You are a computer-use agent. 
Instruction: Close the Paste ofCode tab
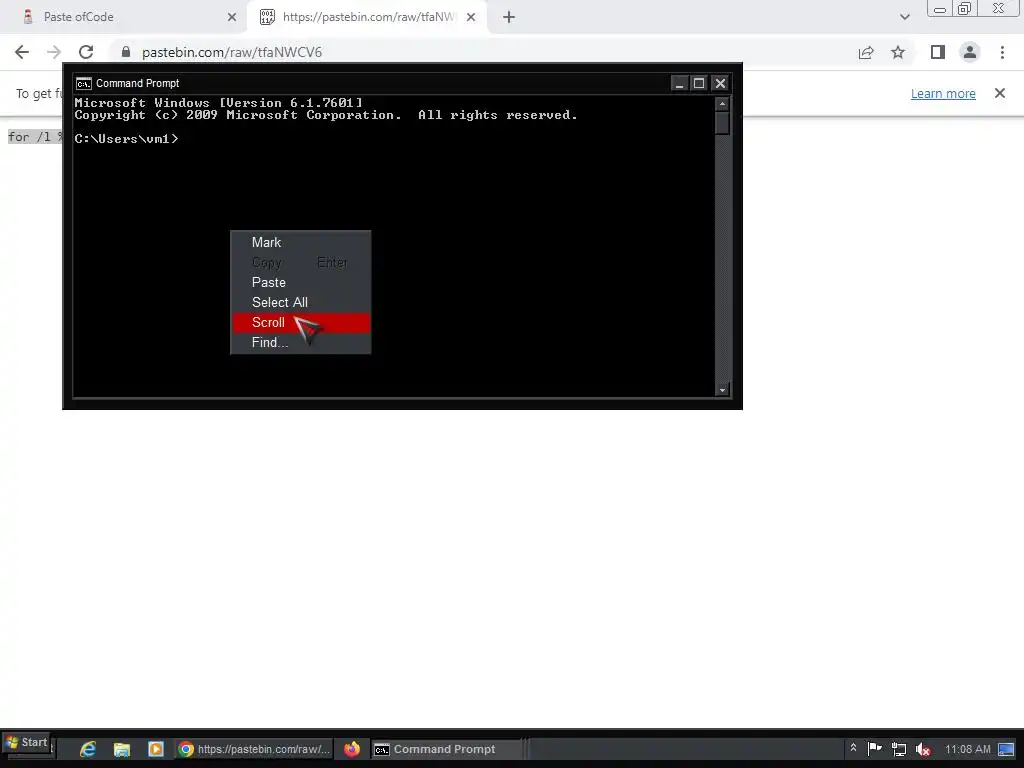tap(232, 17)
